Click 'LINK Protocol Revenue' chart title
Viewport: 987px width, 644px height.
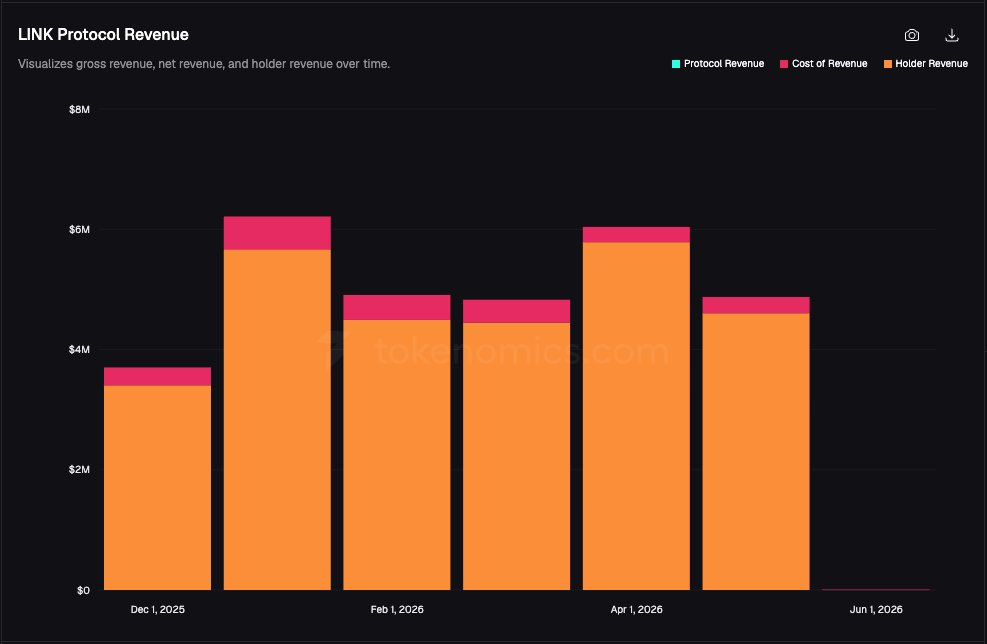tap(103, 35)
